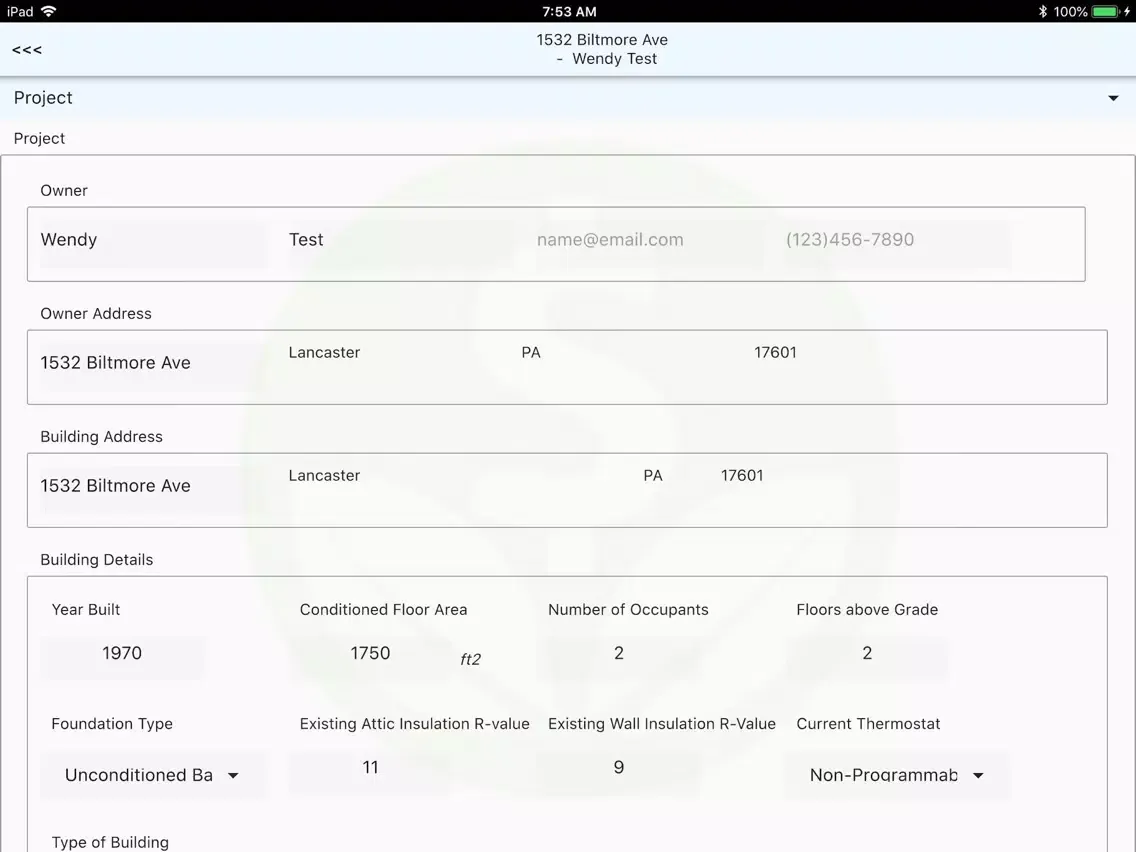Tap the battery indicator icon
This screenshot has width=1136, height=852.
[x=1106, y=11]
